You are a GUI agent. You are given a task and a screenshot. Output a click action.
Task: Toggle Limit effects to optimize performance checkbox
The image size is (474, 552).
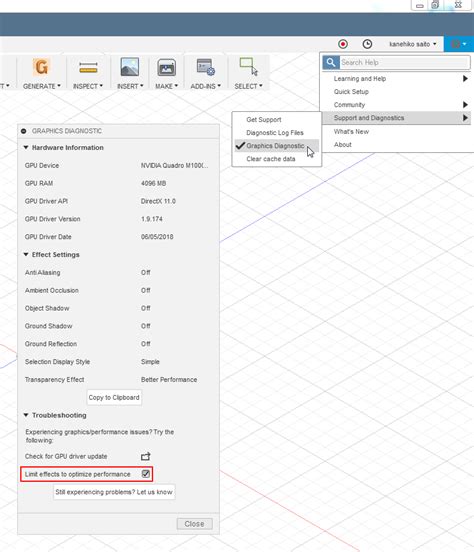pyautogui.click(x=145, y=474)
